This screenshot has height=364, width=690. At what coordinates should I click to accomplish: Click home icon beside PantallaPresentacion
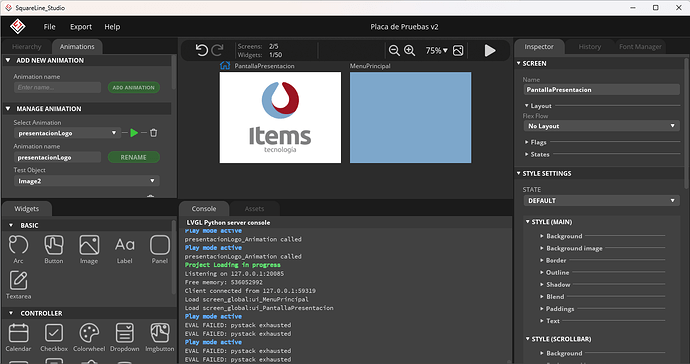(225, 66)
